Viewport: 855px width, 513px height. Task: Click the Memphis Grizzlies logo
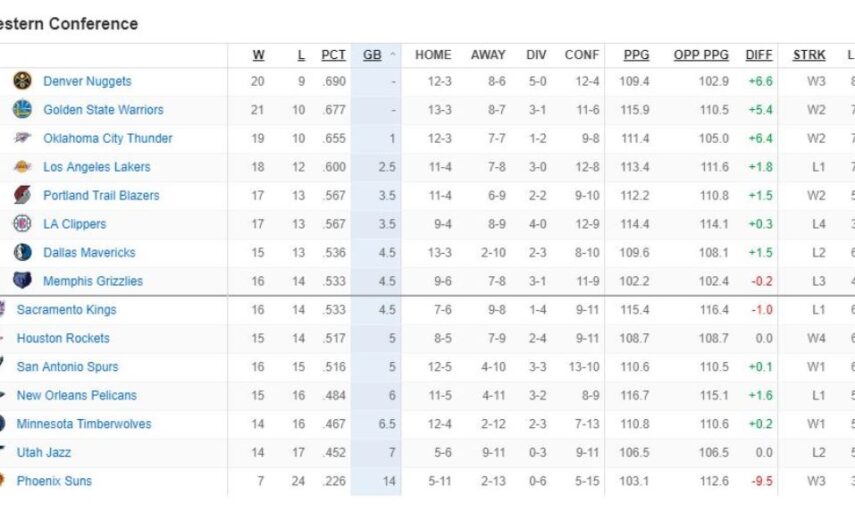pyautogui.click(x=22, y=281)
